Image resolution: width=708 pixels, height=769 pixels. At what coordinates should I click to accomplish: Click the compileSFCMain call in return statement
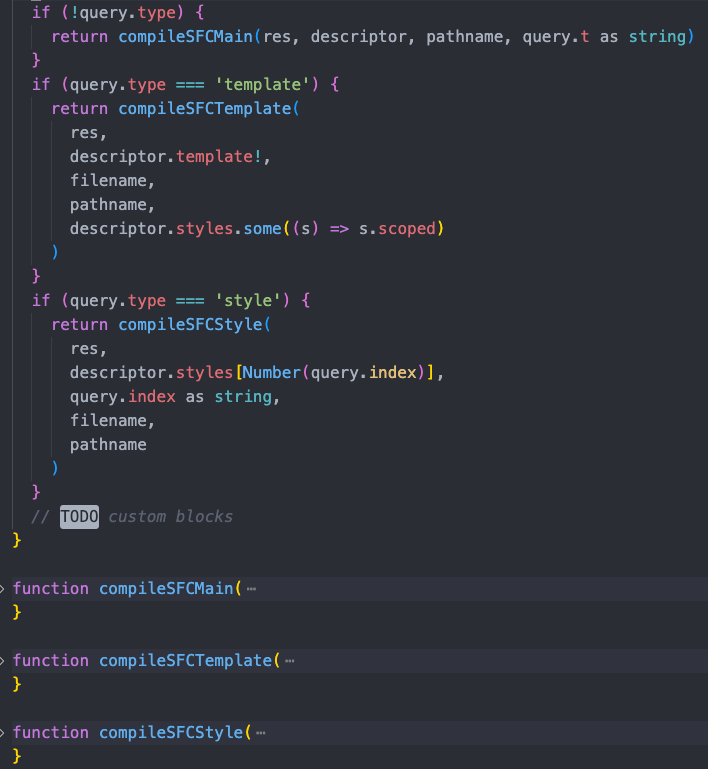[x=185, y=37]
